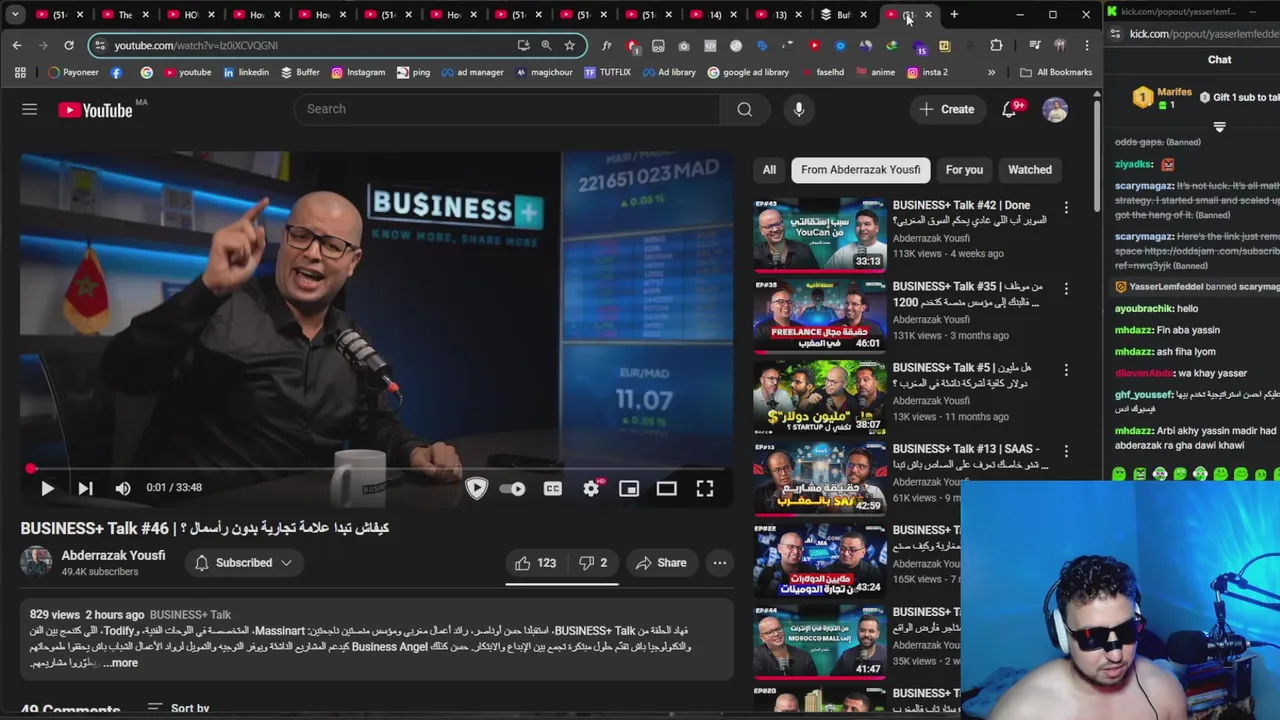Open BUSINESS+ Talk #5 thumbnail

820,398
